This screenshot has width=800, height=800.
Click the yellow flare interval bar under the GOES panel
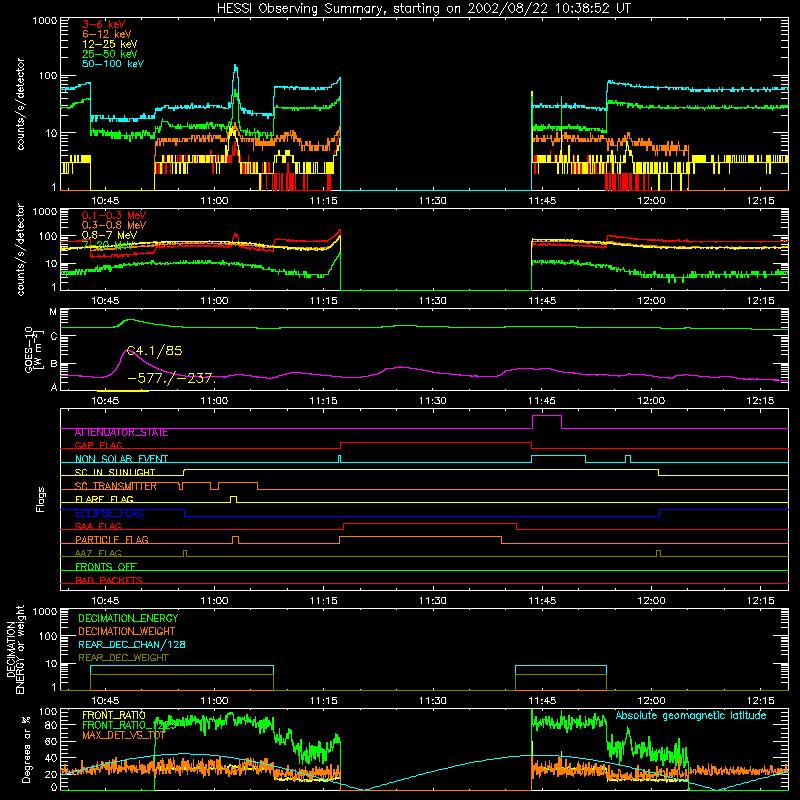pyautogui.click(x=123, y=391)
